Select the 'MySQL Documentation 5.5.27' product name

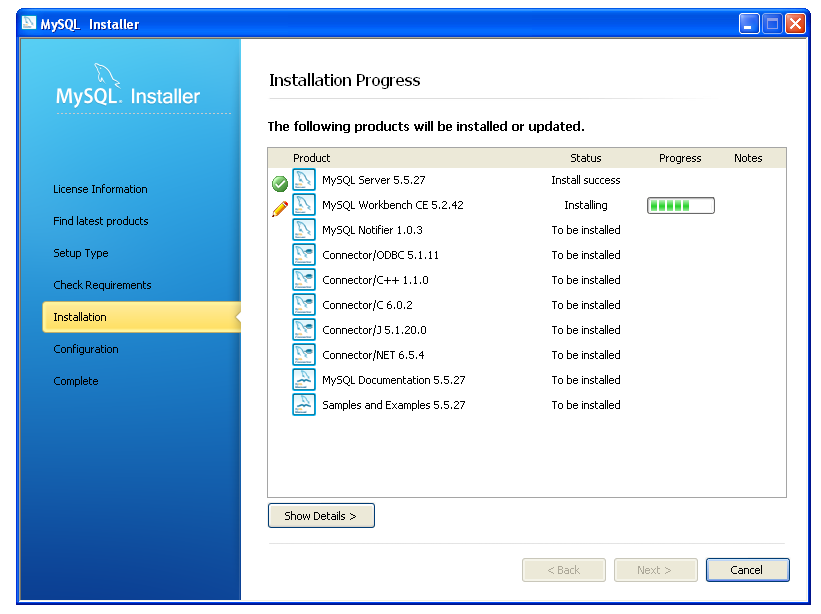point(393,380)
